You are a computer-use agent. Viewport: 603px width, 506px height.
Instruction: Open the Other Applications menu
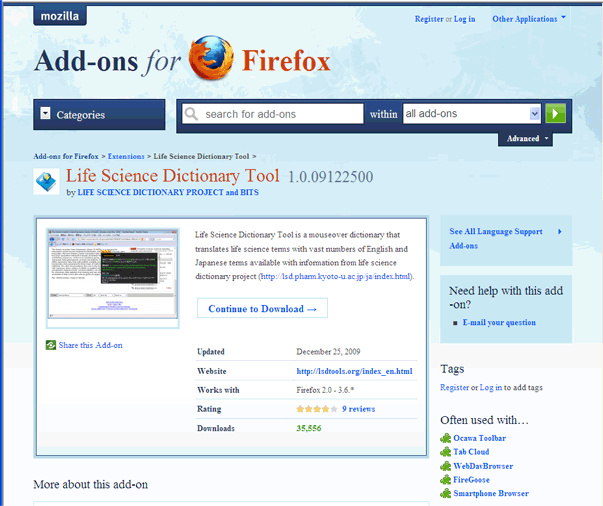(x=529, y=19)
